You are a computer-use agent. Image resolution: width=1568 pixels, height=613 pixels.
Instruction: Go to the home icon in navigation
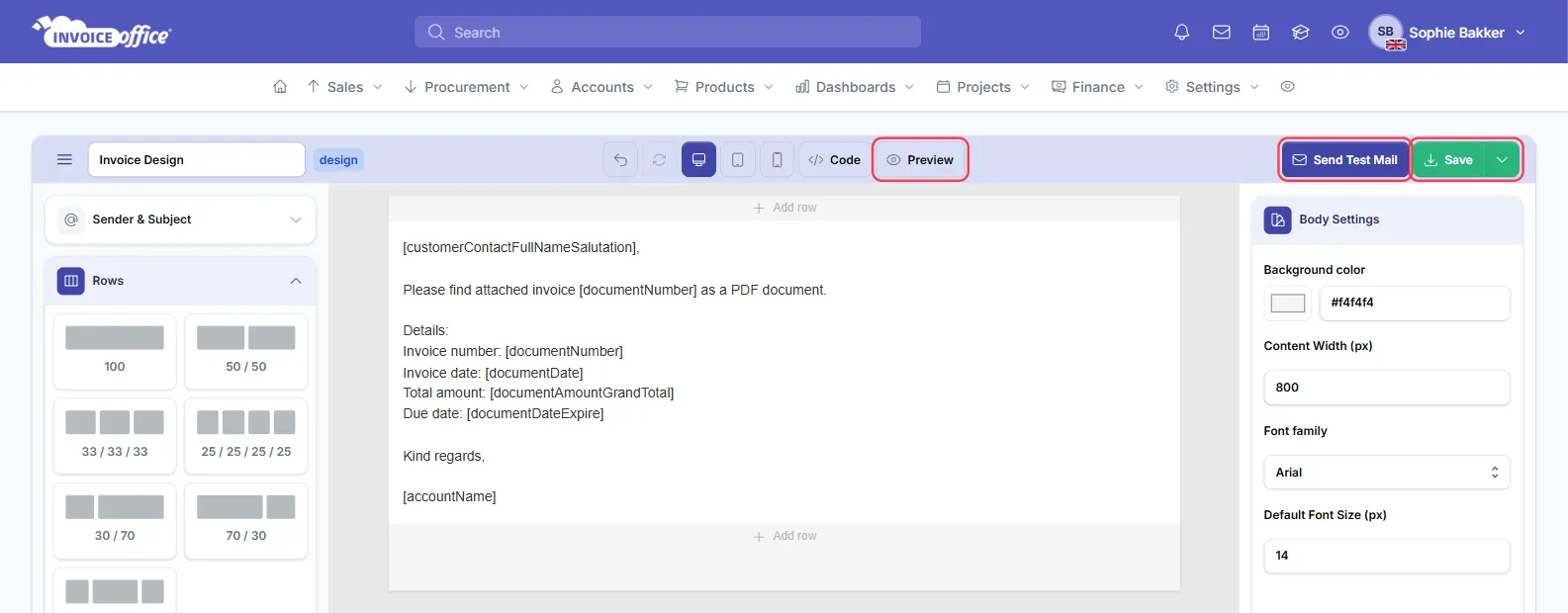280,87
